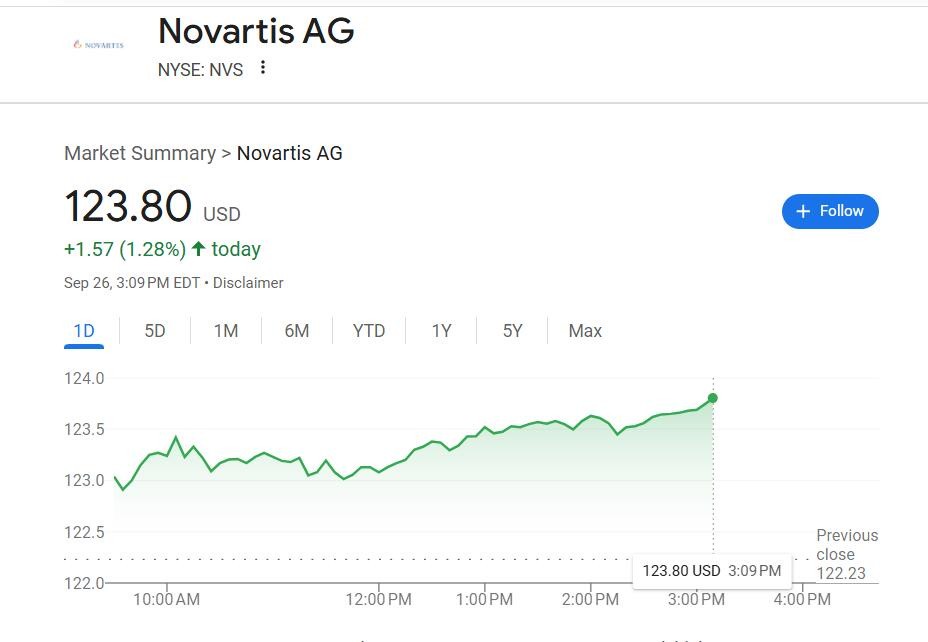Click the Follow button
The width and height of the screenshot is (928, 642).
pyautogui.click(x=830, y=211)
